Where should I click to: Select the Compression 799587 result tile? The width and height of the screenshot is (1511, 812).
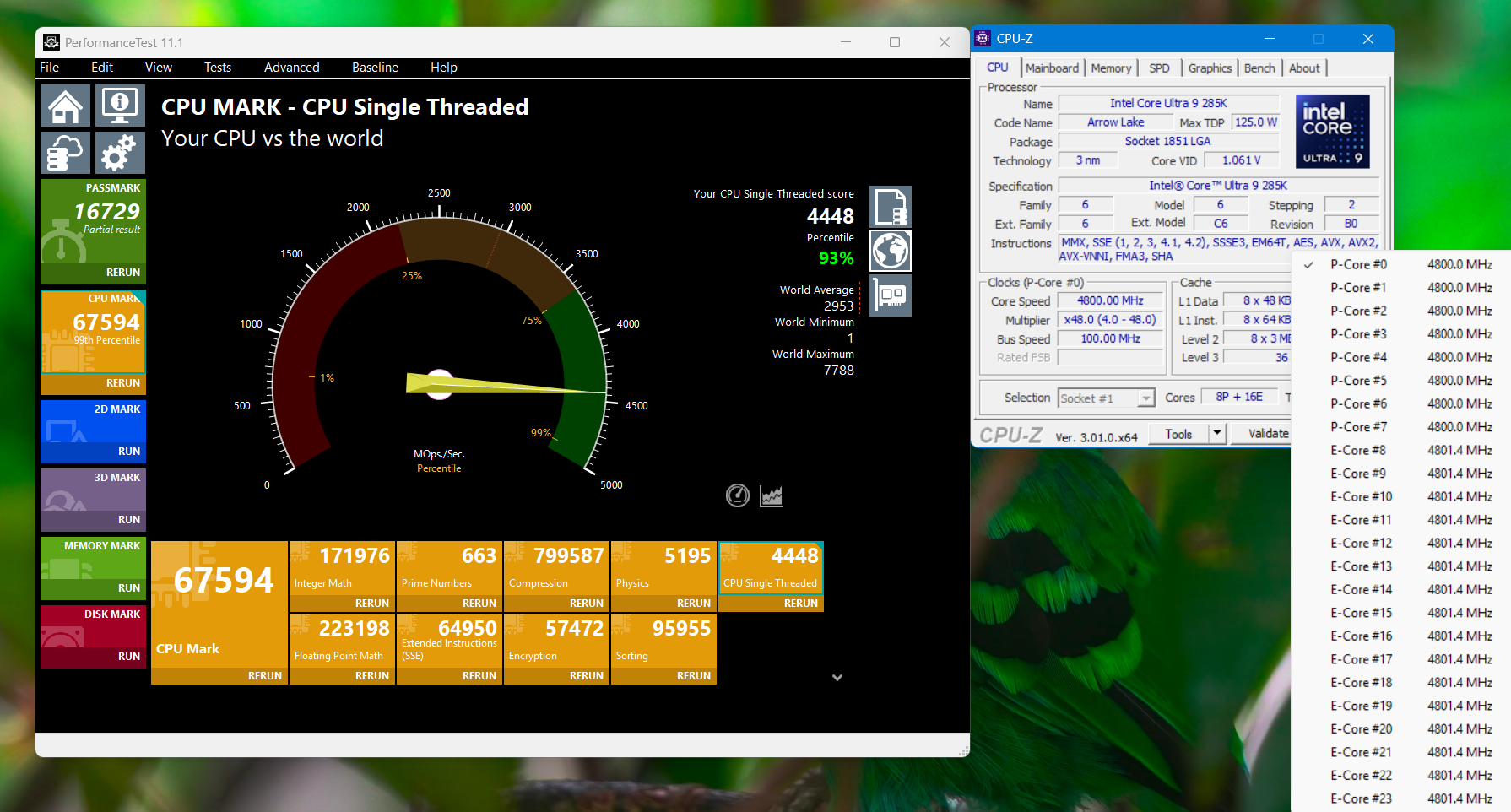(556, 568)
